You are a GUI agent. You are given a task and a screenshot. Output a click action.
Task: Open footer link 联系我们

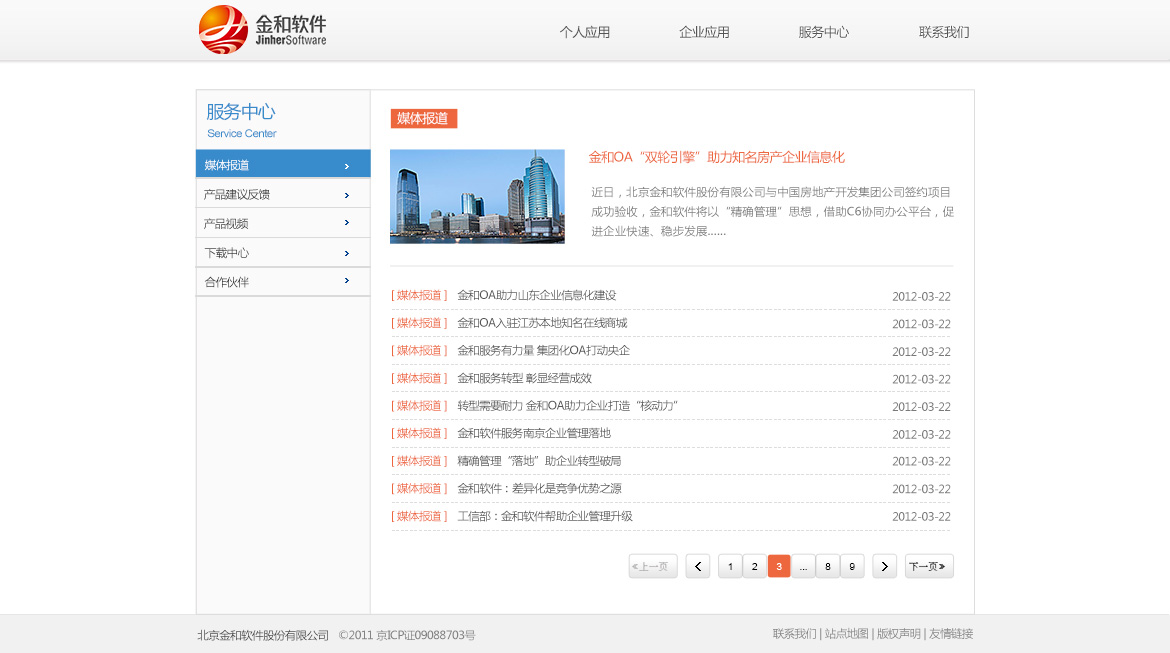[795, 634]
